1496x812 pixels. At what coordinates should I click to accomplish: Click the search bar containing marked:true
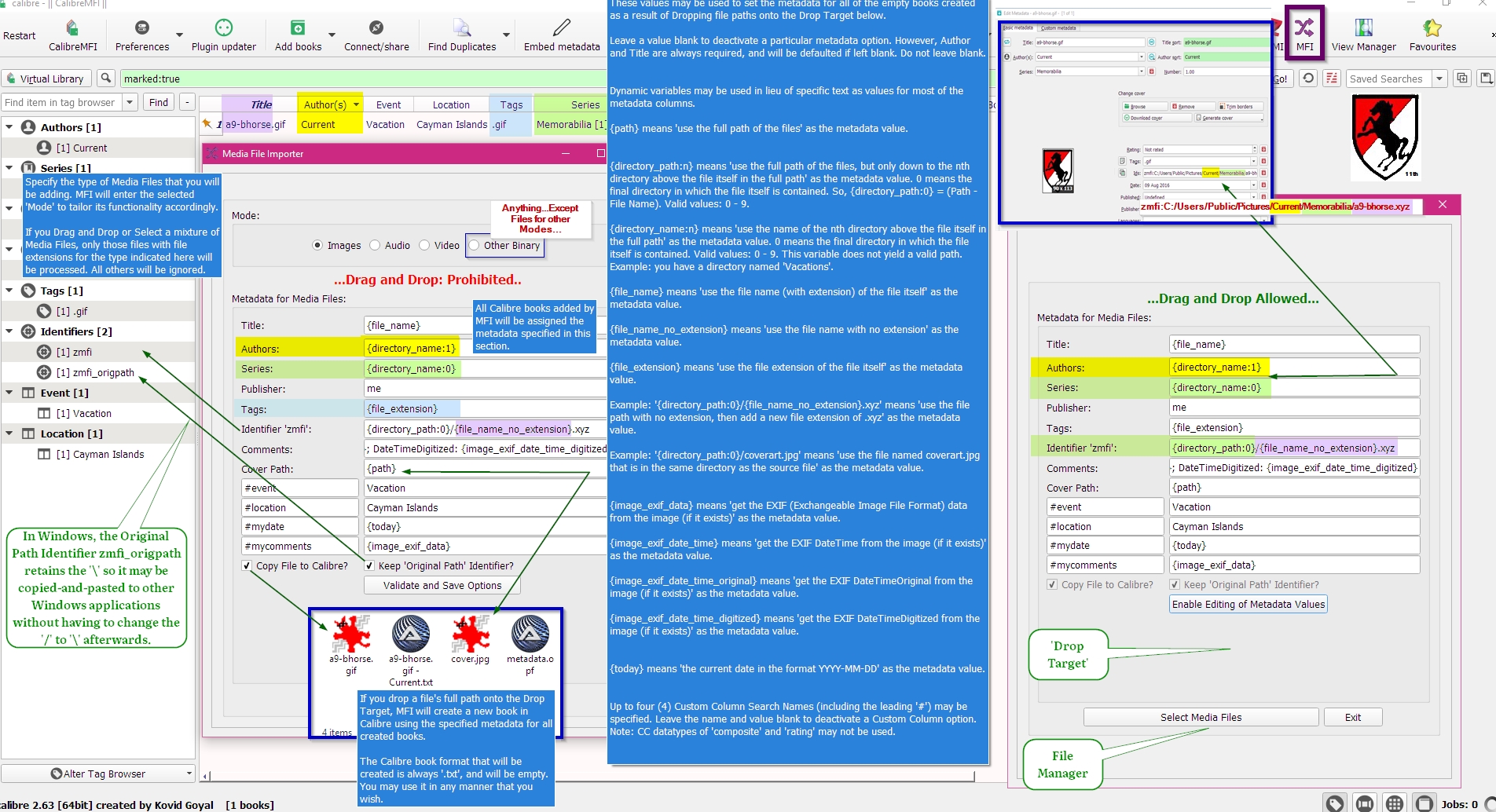(x=363, y=79)
